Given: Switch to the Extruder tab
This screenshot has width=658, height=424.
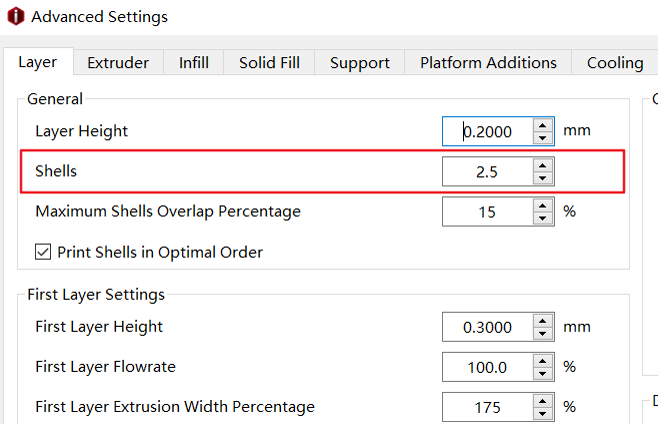Looking at the screenshot, I should point(118,63).
